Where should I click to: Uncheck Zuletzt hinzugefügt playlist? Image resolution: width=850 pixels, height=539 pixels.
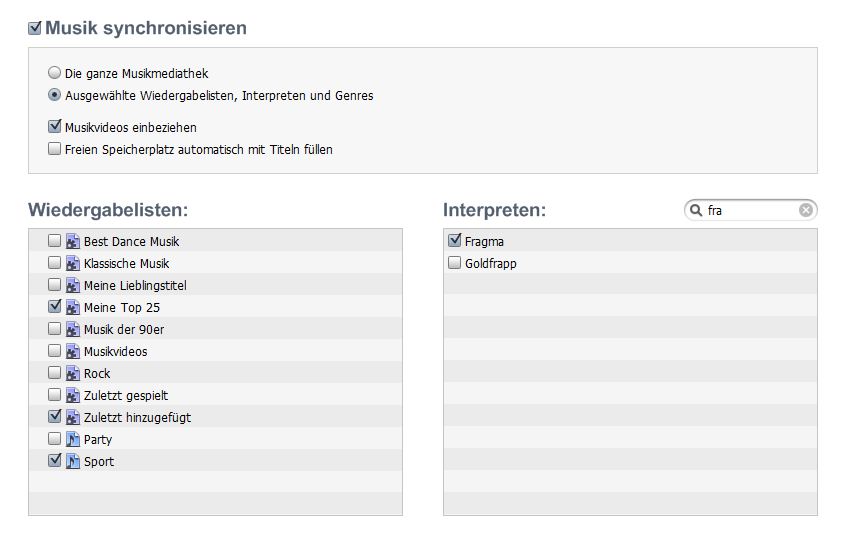[54, 416]
